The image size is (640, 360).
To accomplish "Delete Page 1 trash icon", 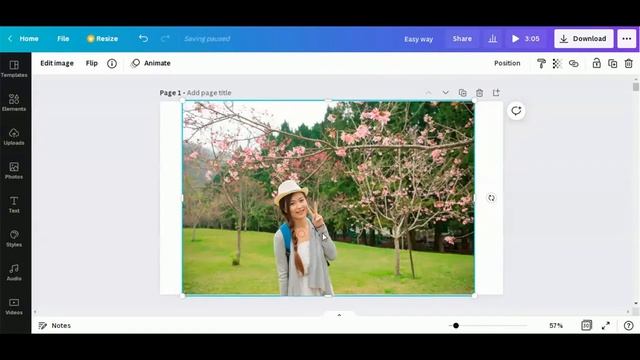I will coord(480,93).
